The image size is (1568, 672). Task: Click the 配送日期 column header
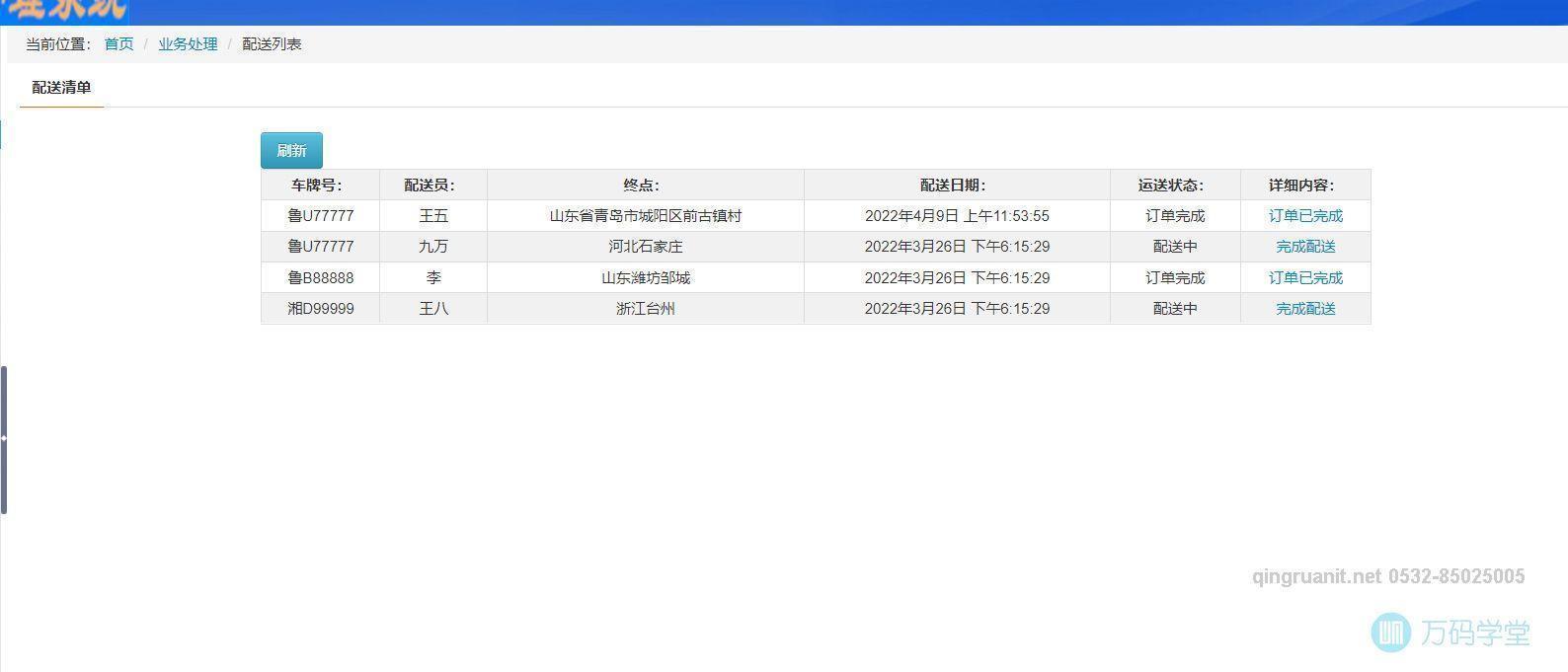(x=957, y=185)
